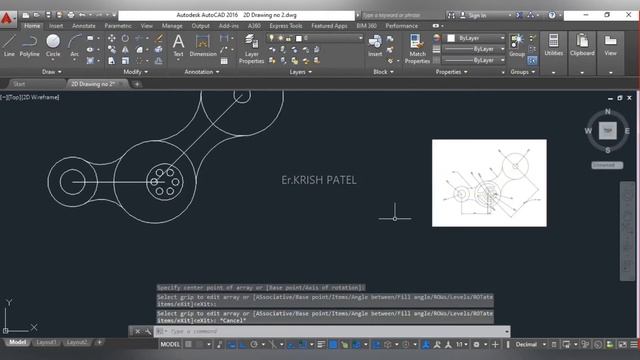Image resolution: width=640 pixels, height=360 pixels.
Task: Select the Circle tool
Action: point(53,45)
